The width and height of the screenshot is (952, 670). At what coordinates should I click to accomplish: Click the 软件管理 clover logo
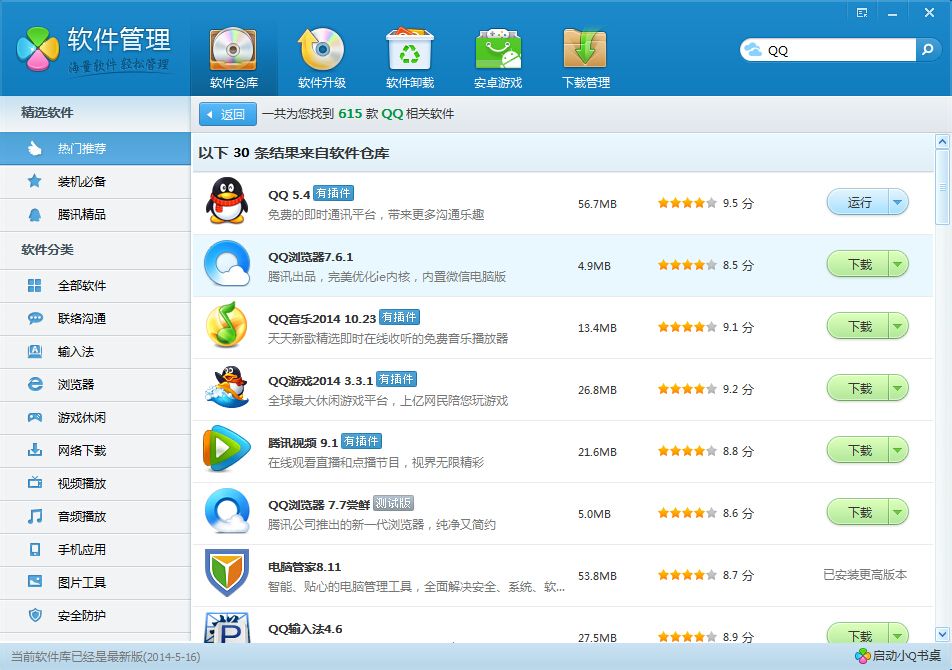point(38,49)
